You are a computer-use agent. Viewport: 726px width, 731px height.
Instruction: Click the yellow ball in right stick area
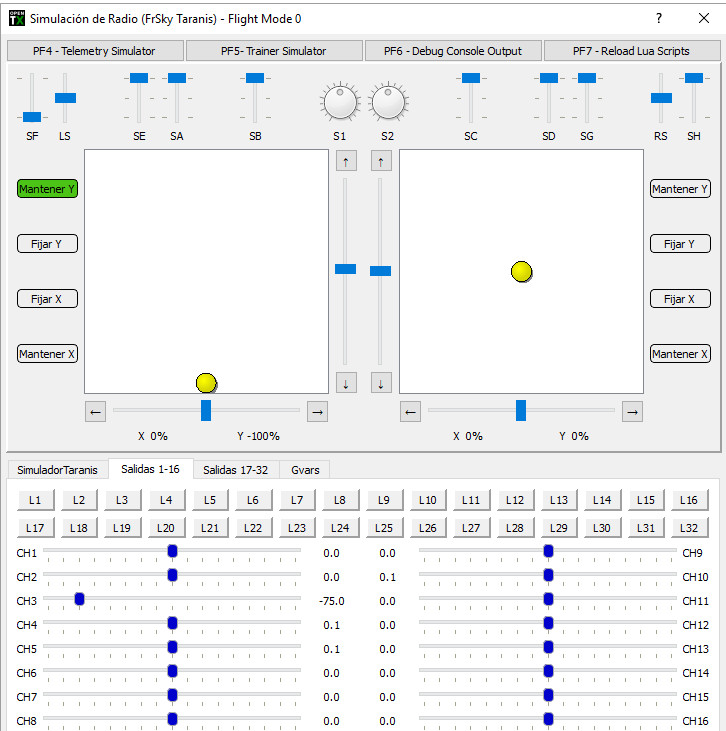521,272
